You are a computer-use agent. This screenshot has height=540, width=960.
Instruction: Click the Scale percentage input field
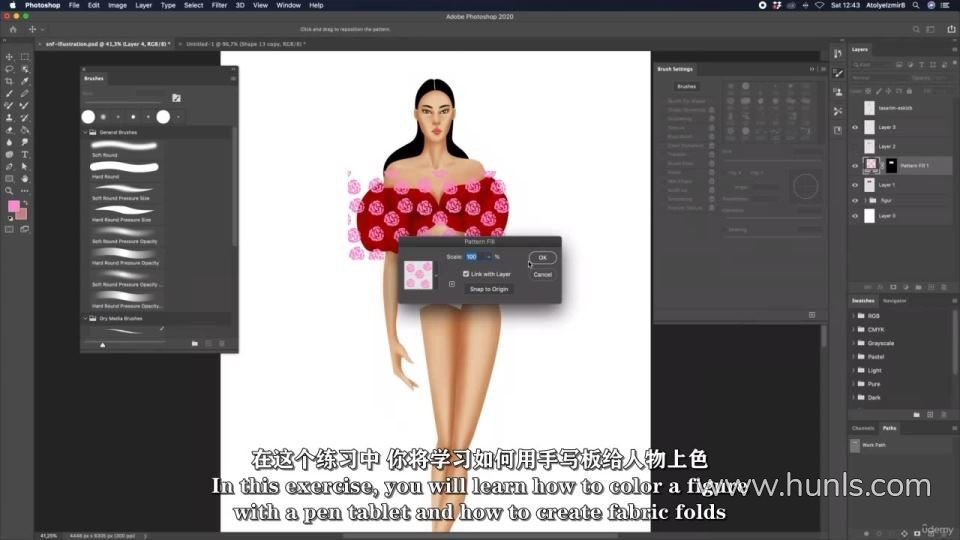[475, 257]
